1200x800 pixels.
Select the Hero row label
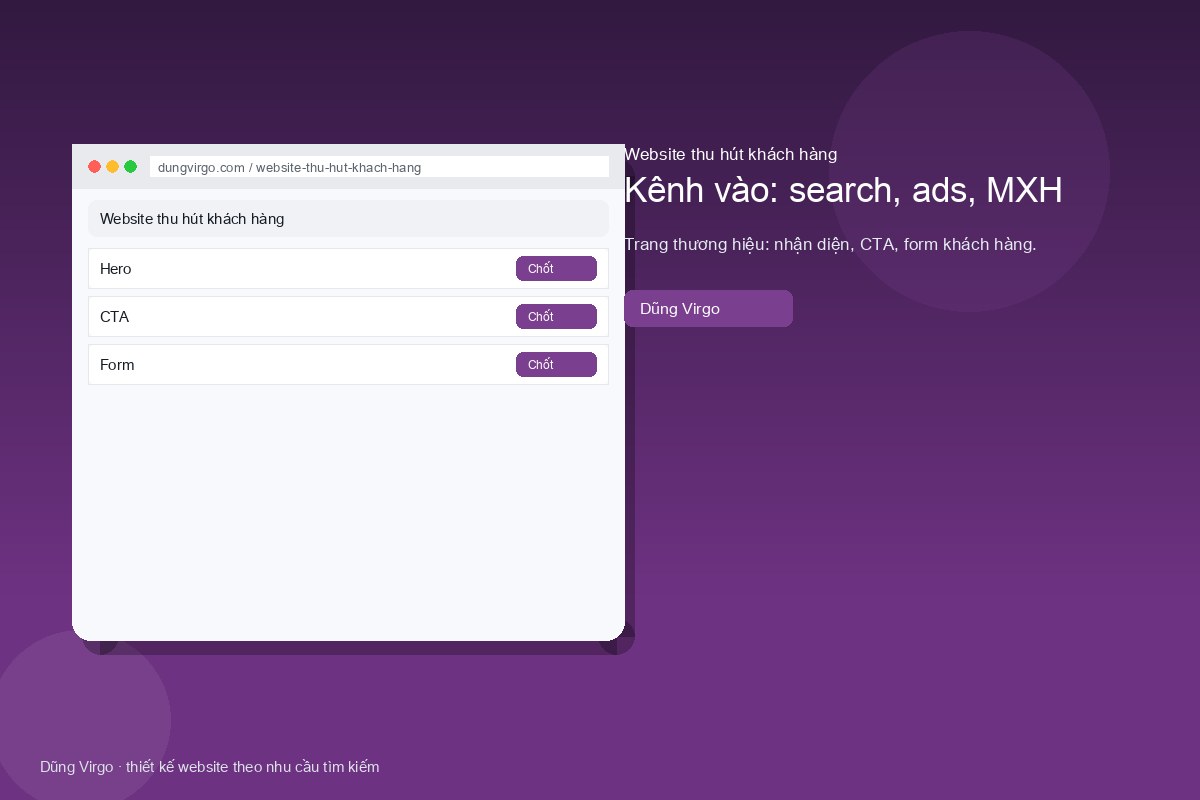[116, 269]
